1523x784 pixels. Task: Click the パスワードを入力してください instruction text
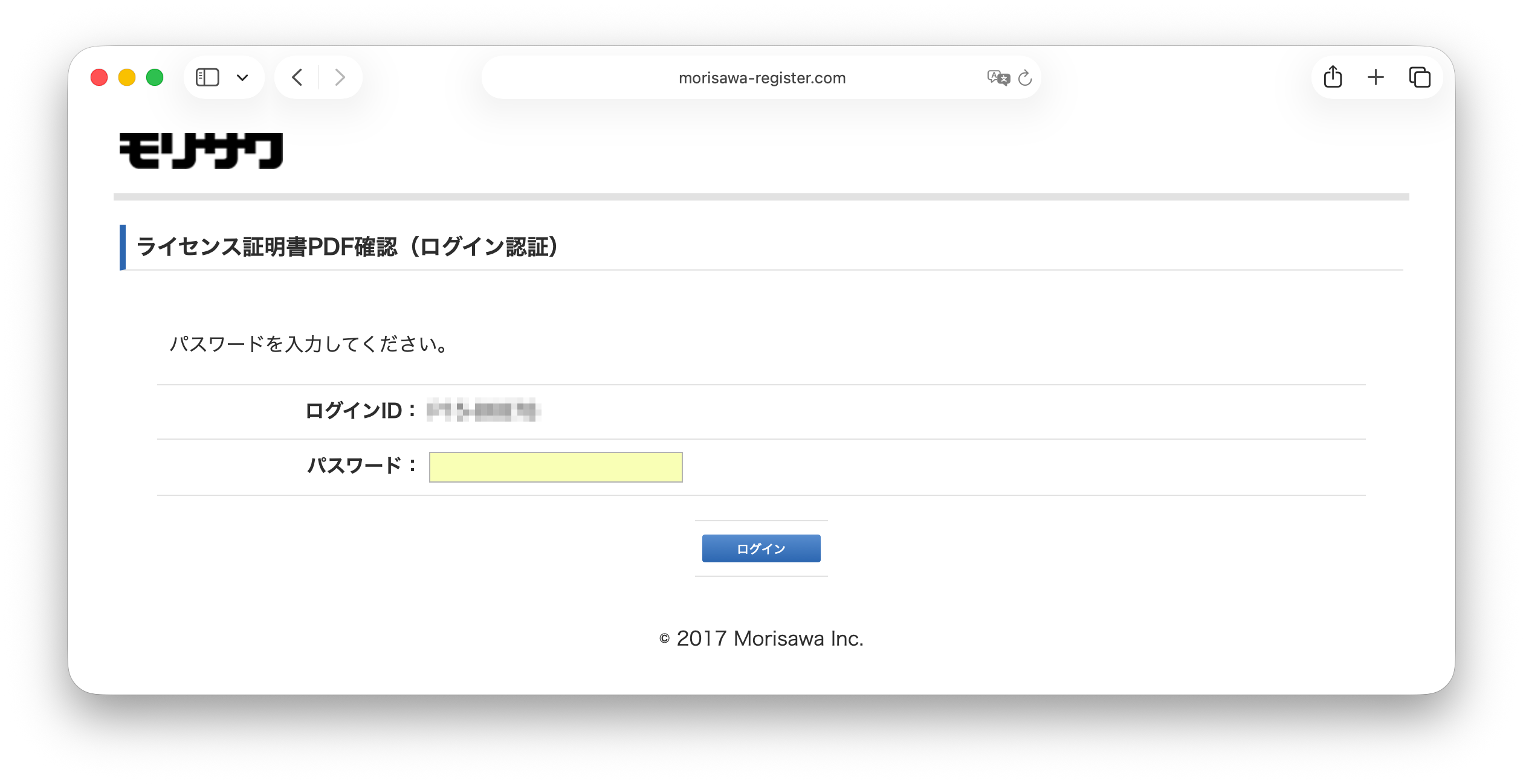308,344
